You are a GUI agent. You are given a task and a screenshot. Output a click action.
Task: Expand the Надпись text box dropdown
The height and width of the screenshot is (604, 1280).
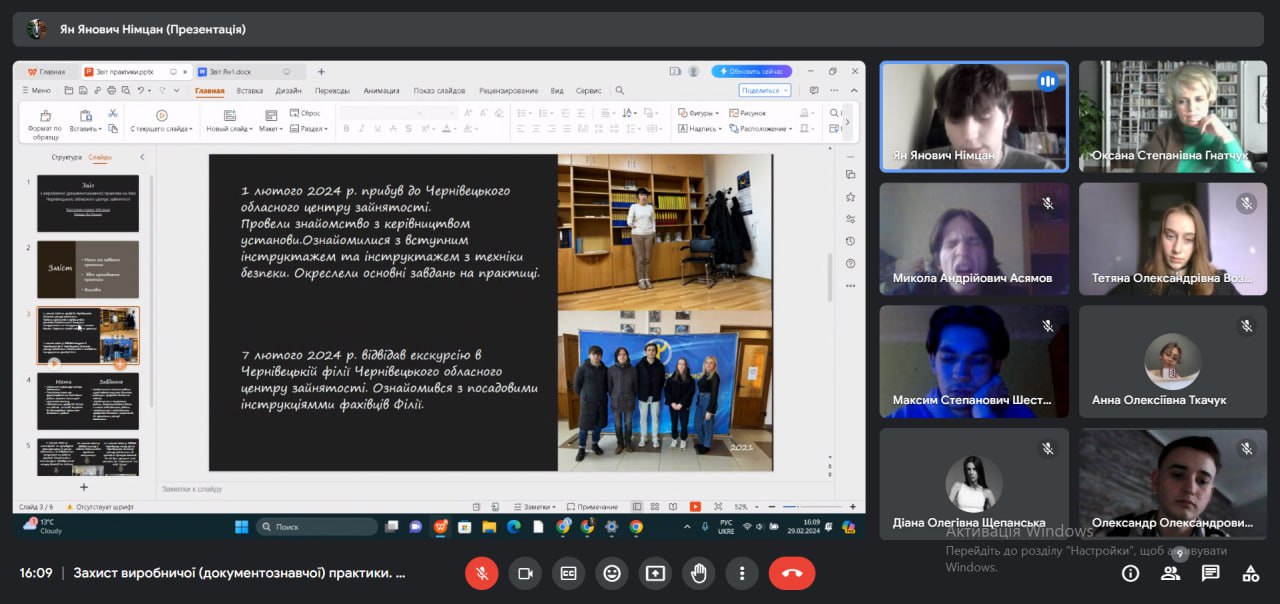[700, 129]
